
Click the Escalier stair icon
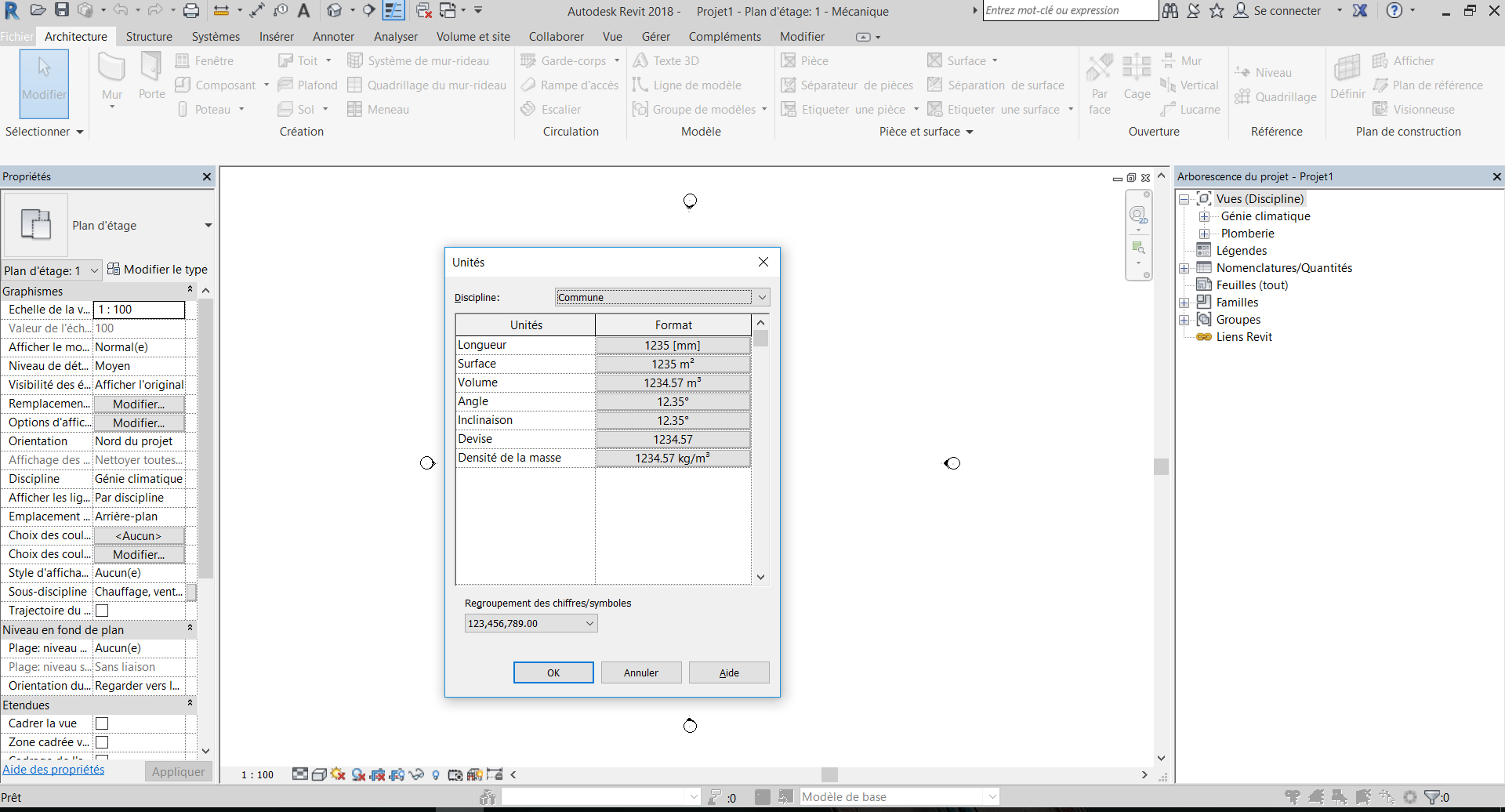coord(528,109)
